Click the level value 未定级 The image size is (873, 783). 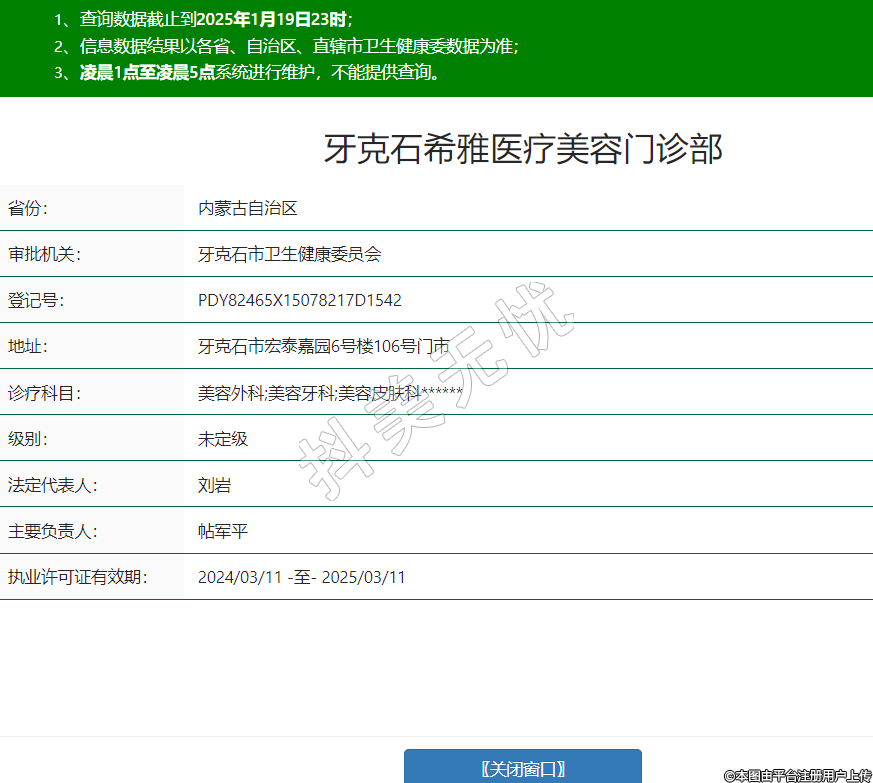[223, 439]
